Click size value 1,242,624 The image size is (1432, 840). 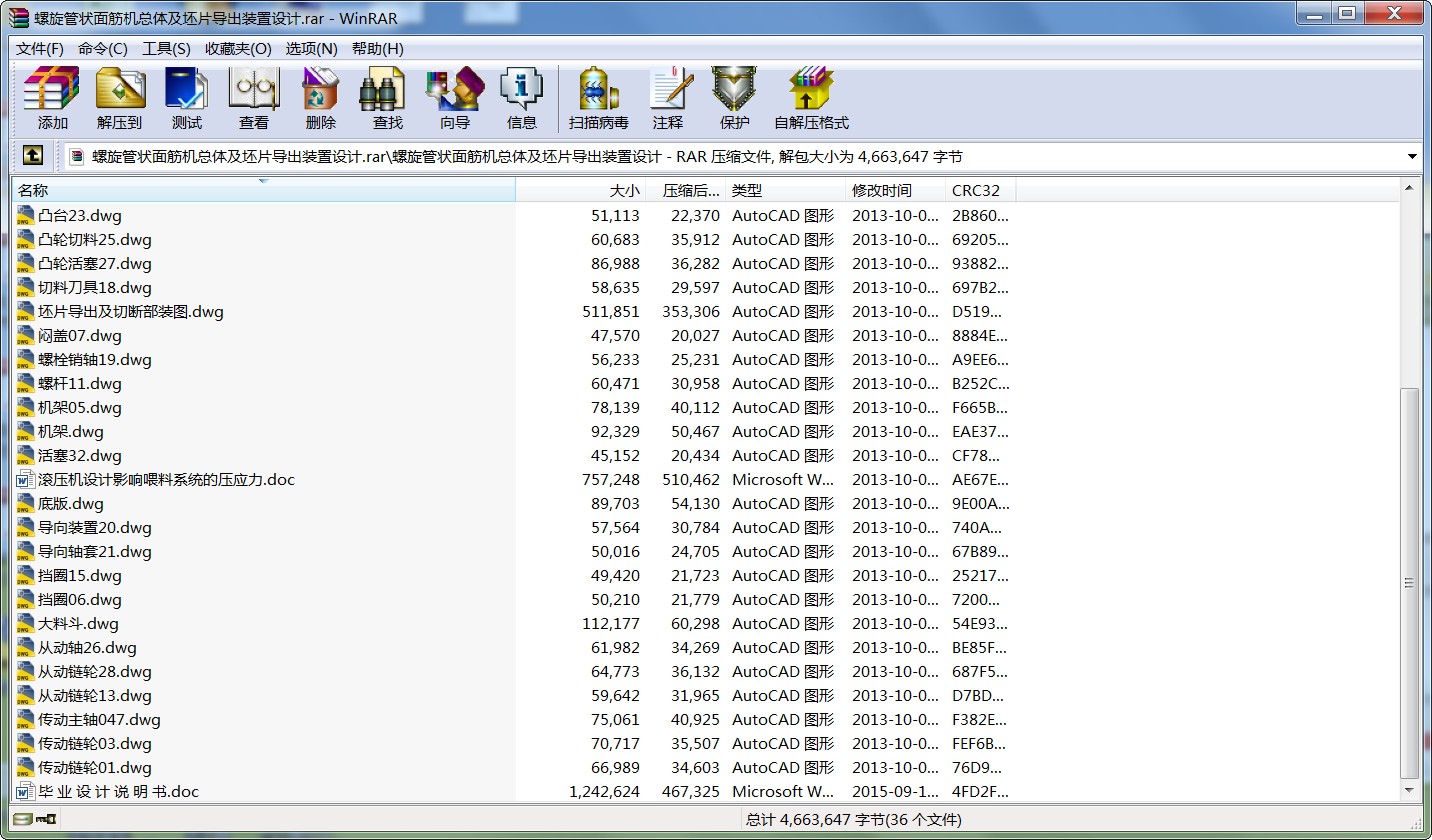tap(604, 791)
